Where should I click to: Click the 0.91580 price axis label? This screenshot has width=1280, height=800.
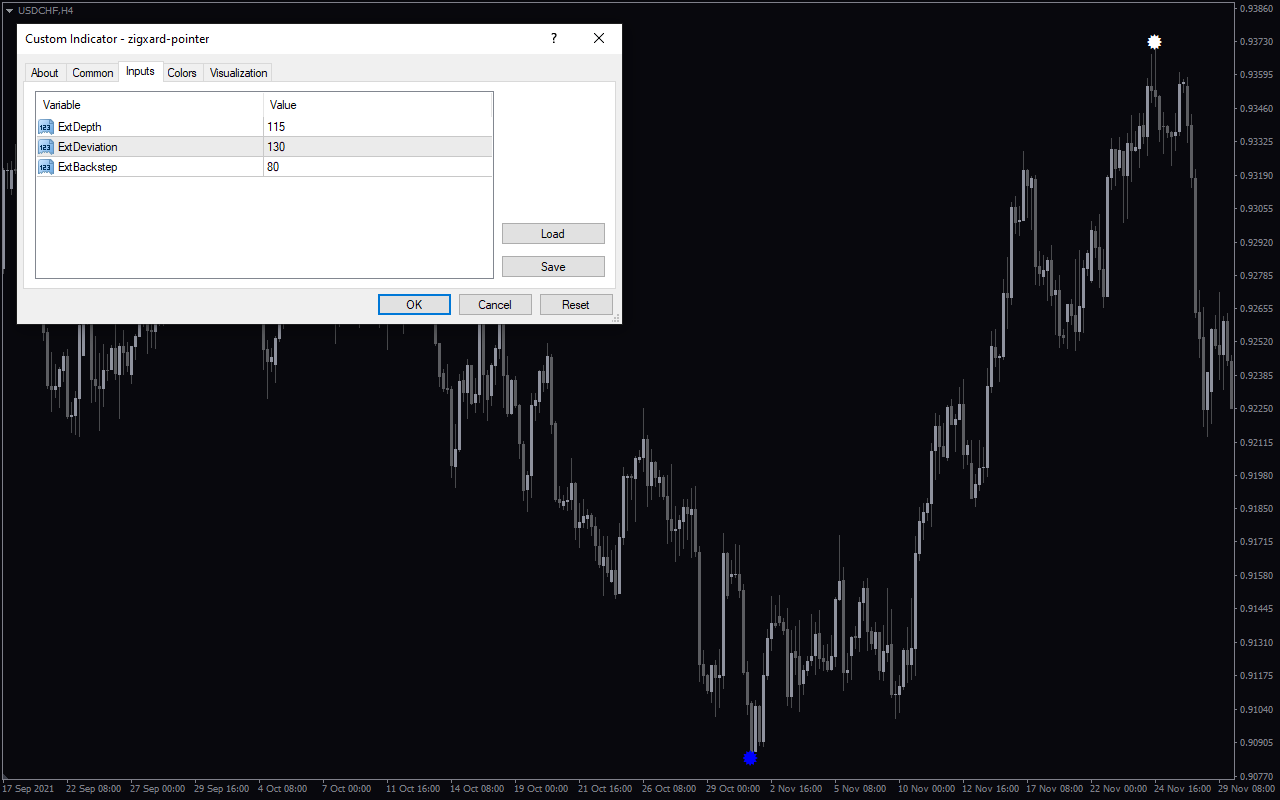tap(1256, 576)
